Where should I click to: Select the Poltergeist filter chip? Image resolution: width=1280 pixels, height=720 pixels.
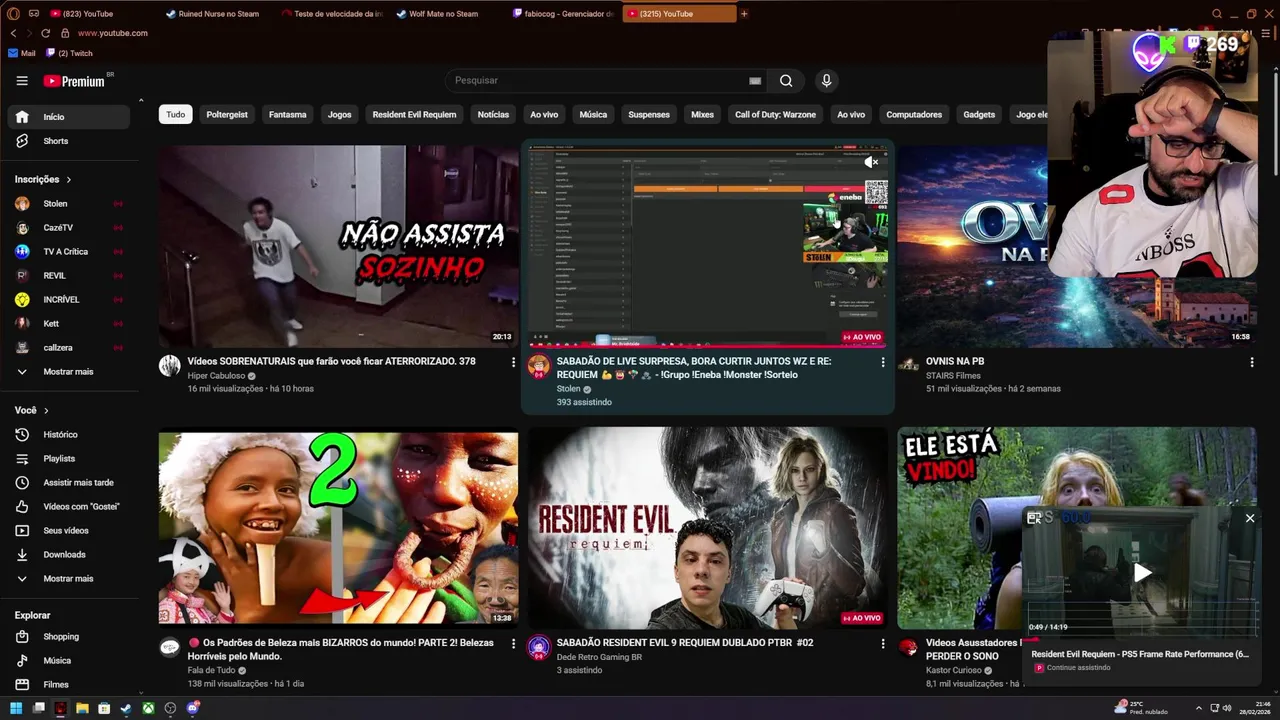tap(227, 115)
